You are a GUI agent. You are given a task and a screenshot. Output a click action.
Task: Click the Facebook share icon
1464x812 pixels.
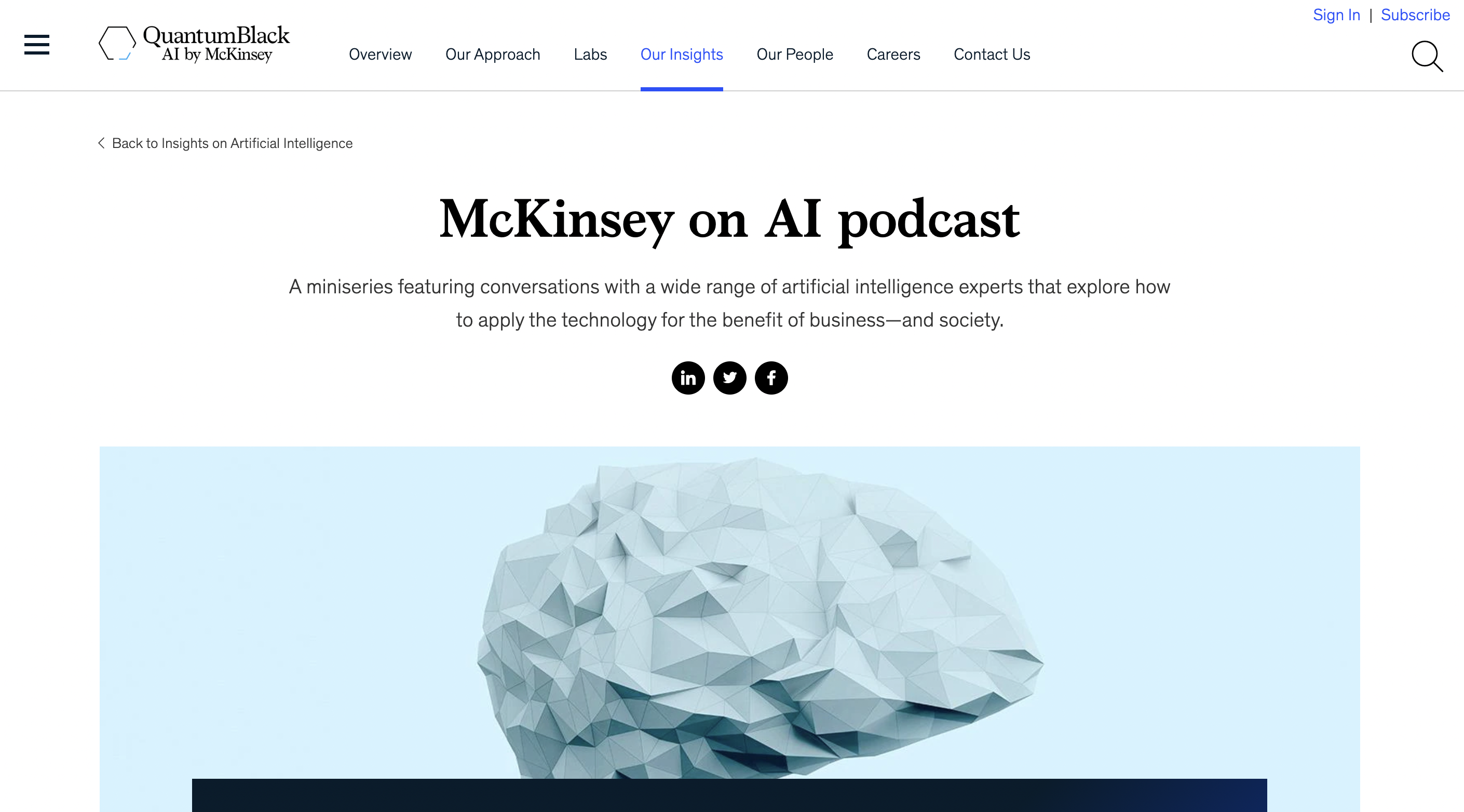771,377
